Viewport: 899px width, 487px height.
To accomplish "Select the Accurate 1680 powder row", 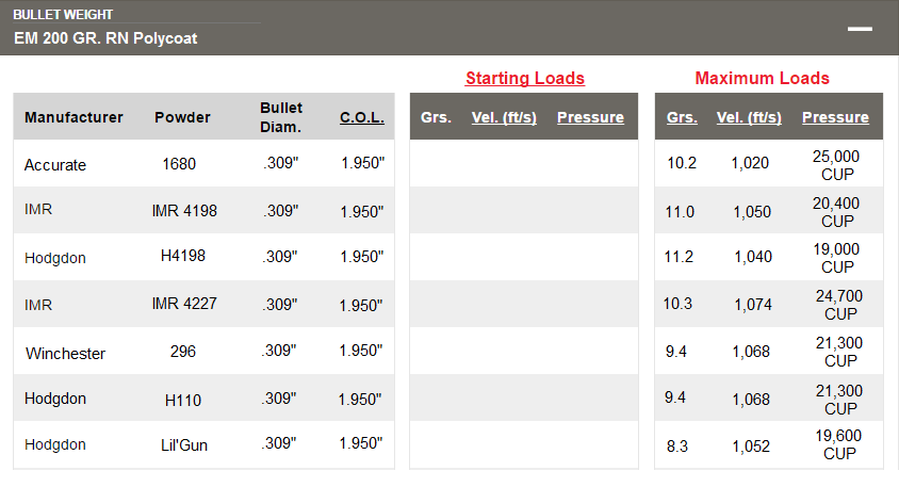I will click(204, 163).
